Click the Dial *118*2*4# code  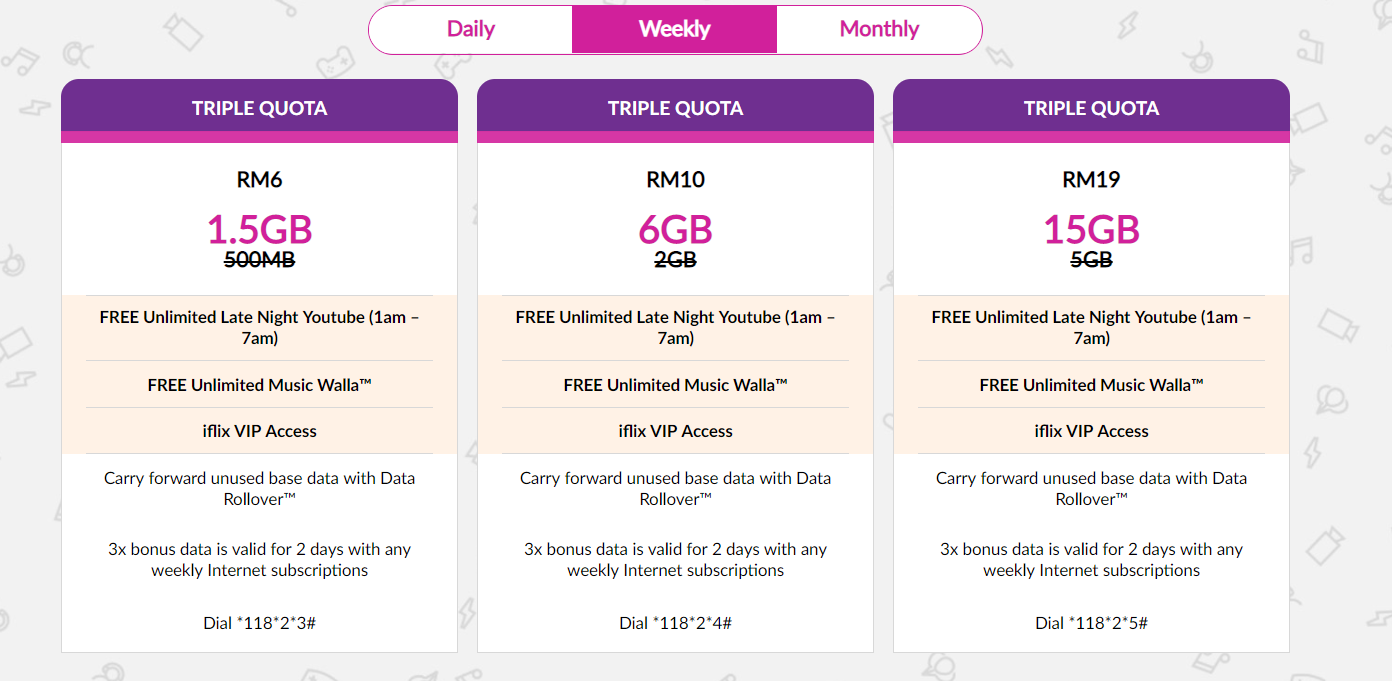(675, 623)
